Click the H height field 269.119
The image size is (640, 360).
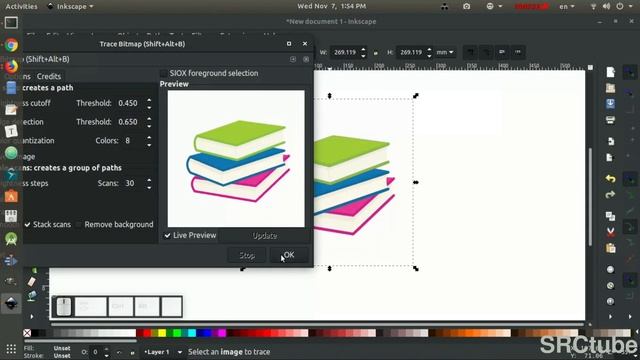coord(411,52)
